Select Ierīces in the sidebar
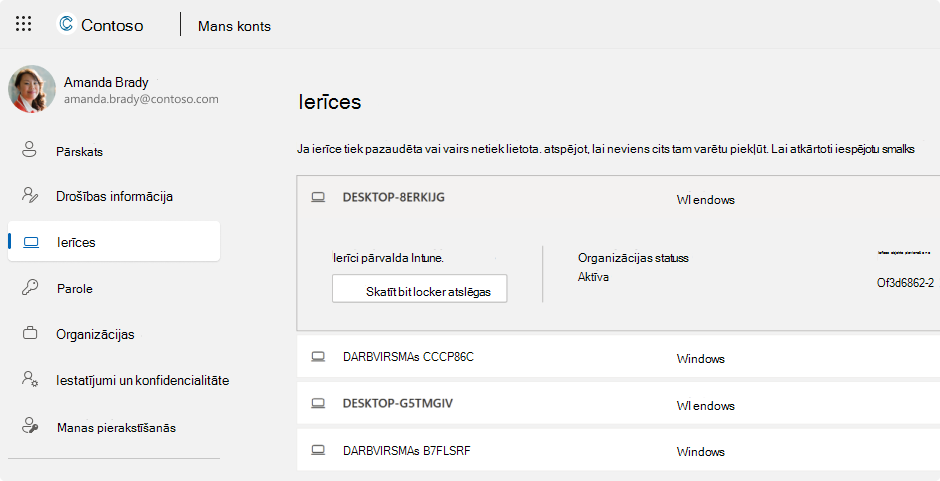 [114, 242]
